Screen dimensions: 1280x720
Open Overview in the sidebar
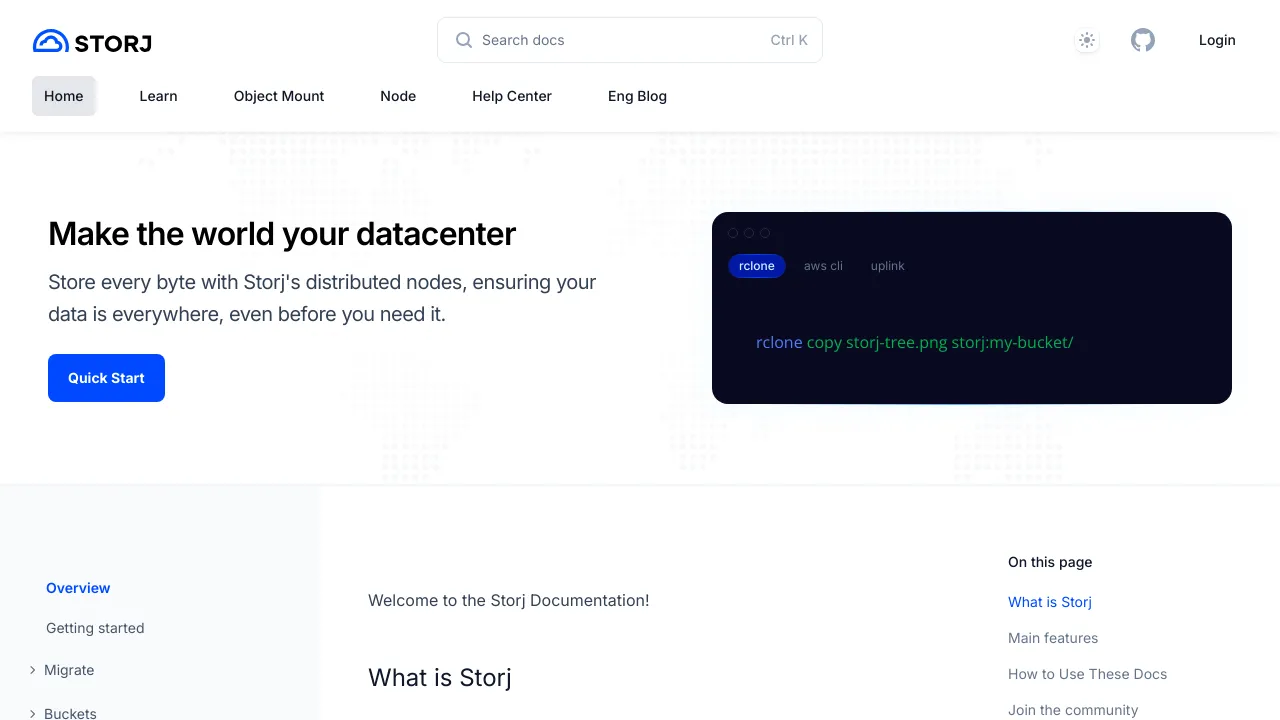click(78, 588)
